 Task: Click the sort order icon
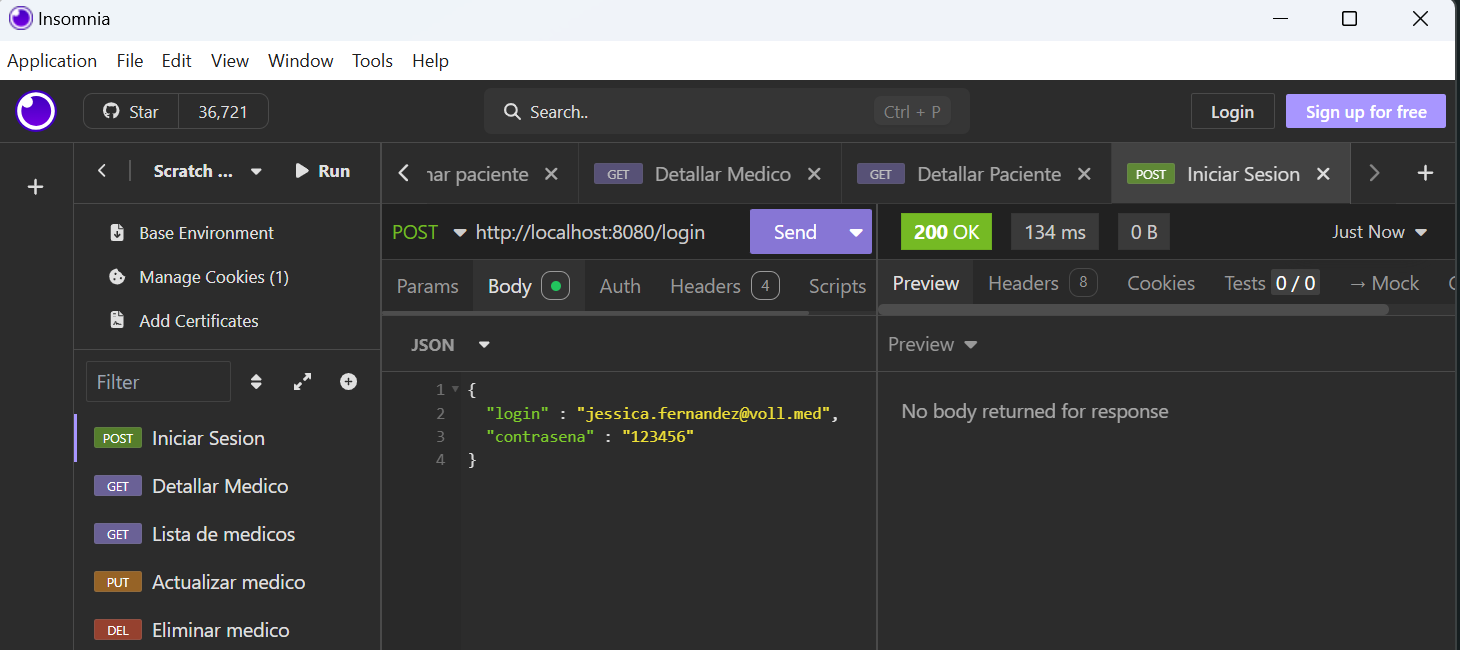click(x=256, y=382)
